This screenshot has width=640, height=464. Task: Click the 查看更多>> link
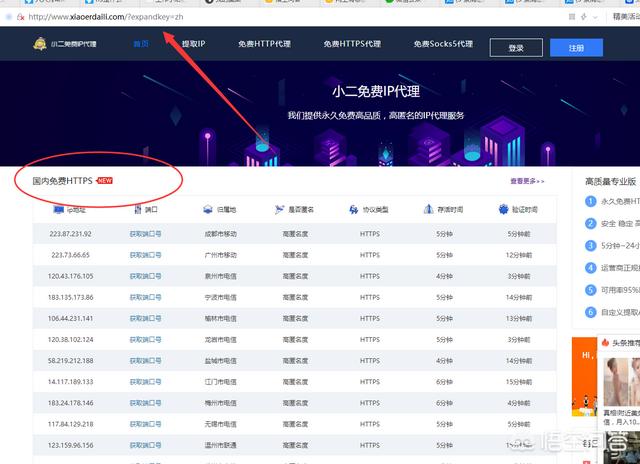pyautogui.click(x=527, y=181)
